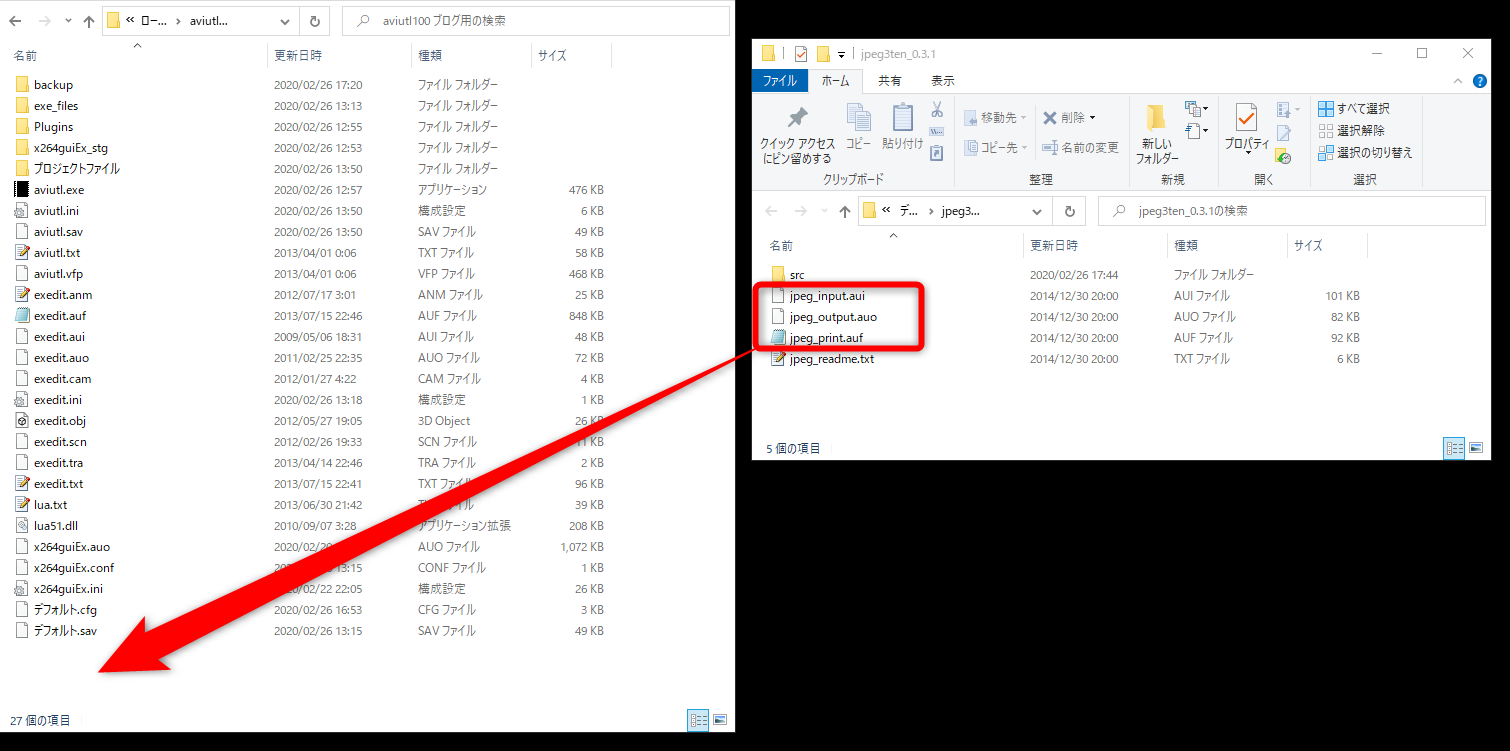1510x751 pixels.
Task: Switch aviutl100 window to details view
Action: click(x=698, y=720)
